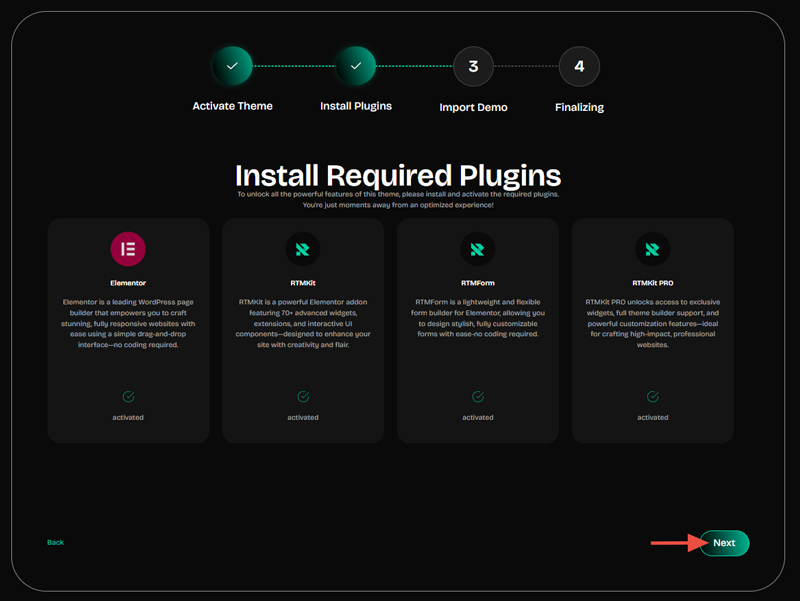Screen dimensions: 800x601
Task: Click the 'activated' text in the RTMKit card
Action: [x=303, y=417]
